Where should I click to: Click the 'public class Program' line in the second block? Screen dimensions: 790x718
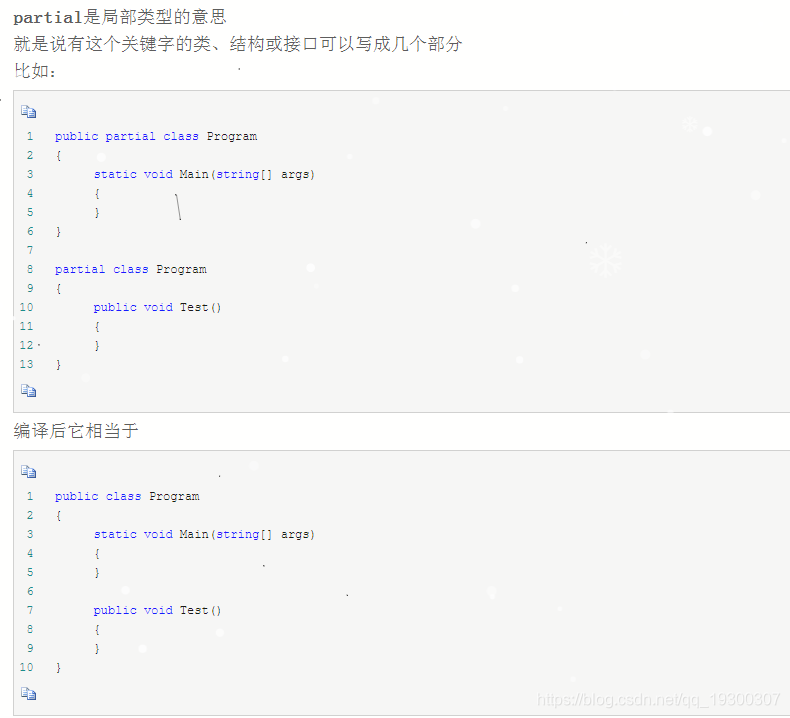point(127,496)
